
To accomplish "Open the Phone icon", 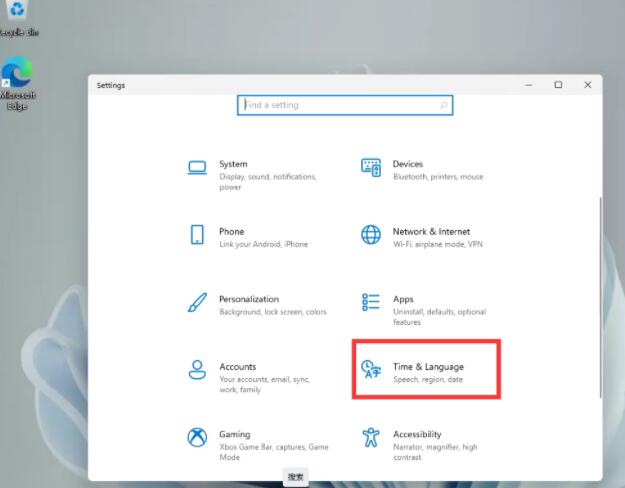I will pyautogui.click(x=197, y=234).
